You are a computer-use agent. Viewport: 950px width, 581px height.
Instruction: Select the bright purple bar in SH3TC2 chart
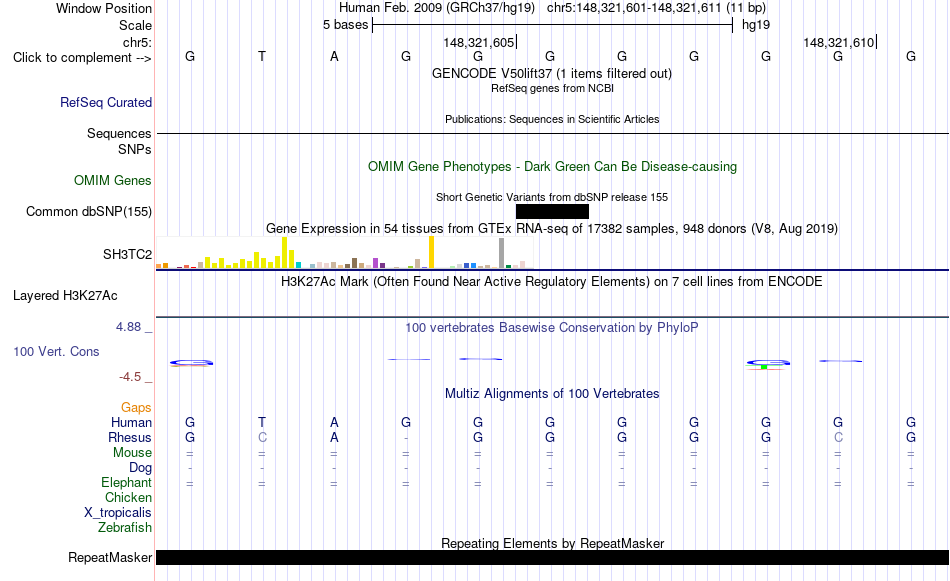pos(376,263)
